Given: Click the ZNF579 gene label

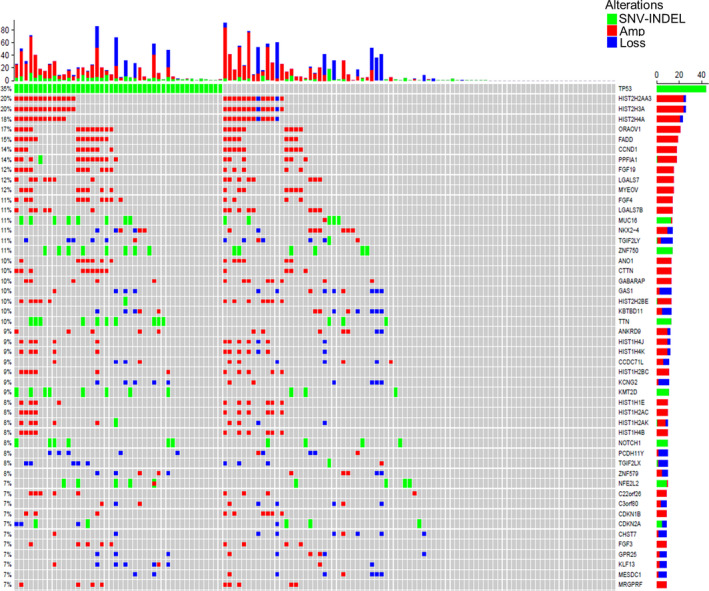Looking at the screenshot, I should 628,473.
